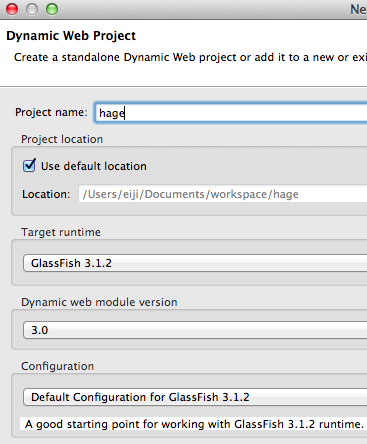Click the 'Dynamic Web Project' heading text
Viewport: 367px width, 444px height.
tap(71, 36)
